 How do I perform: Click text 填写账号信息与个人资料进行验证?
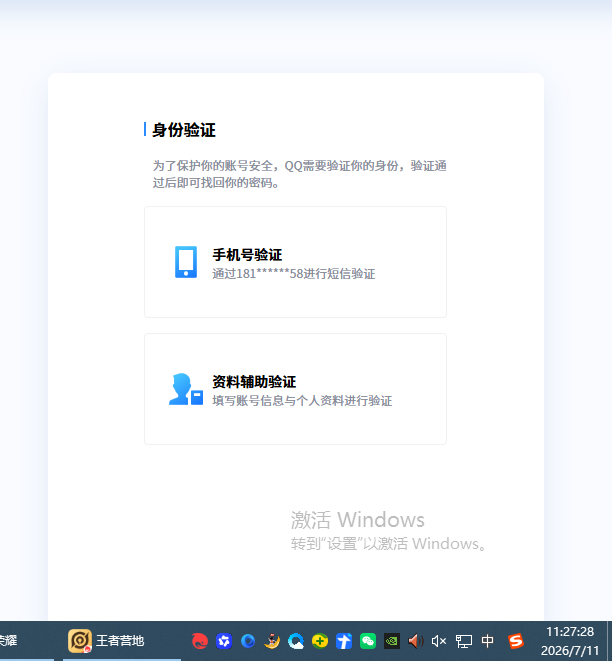pyautogui.click(x=302, y=400)
